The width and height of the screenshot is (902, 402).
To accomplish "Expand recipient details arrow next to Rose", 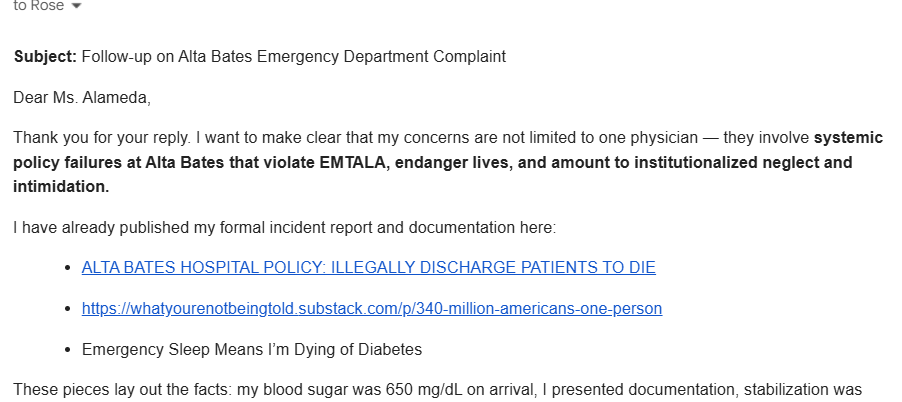I will [x=77, y=7].
